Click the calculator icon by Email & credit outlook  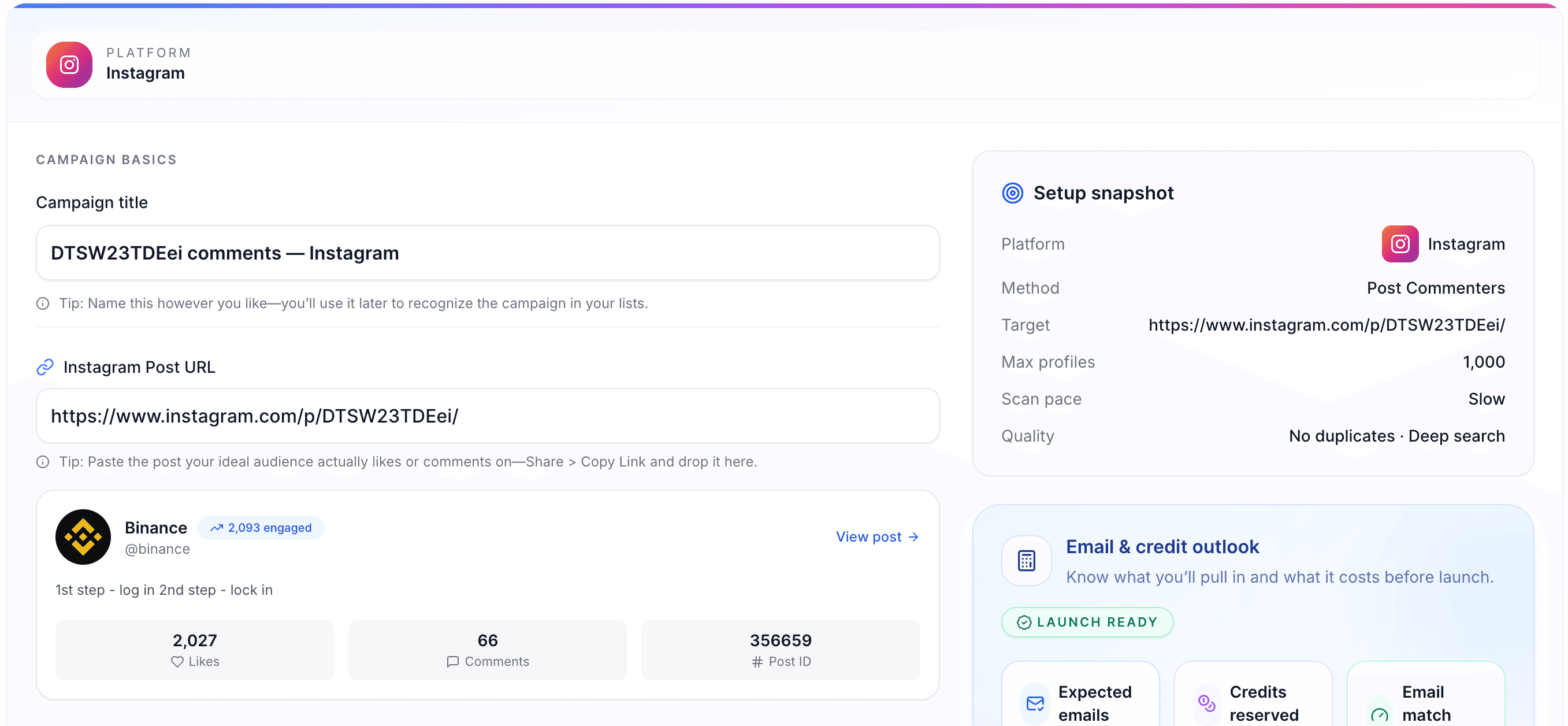(x=1026, y=561)
